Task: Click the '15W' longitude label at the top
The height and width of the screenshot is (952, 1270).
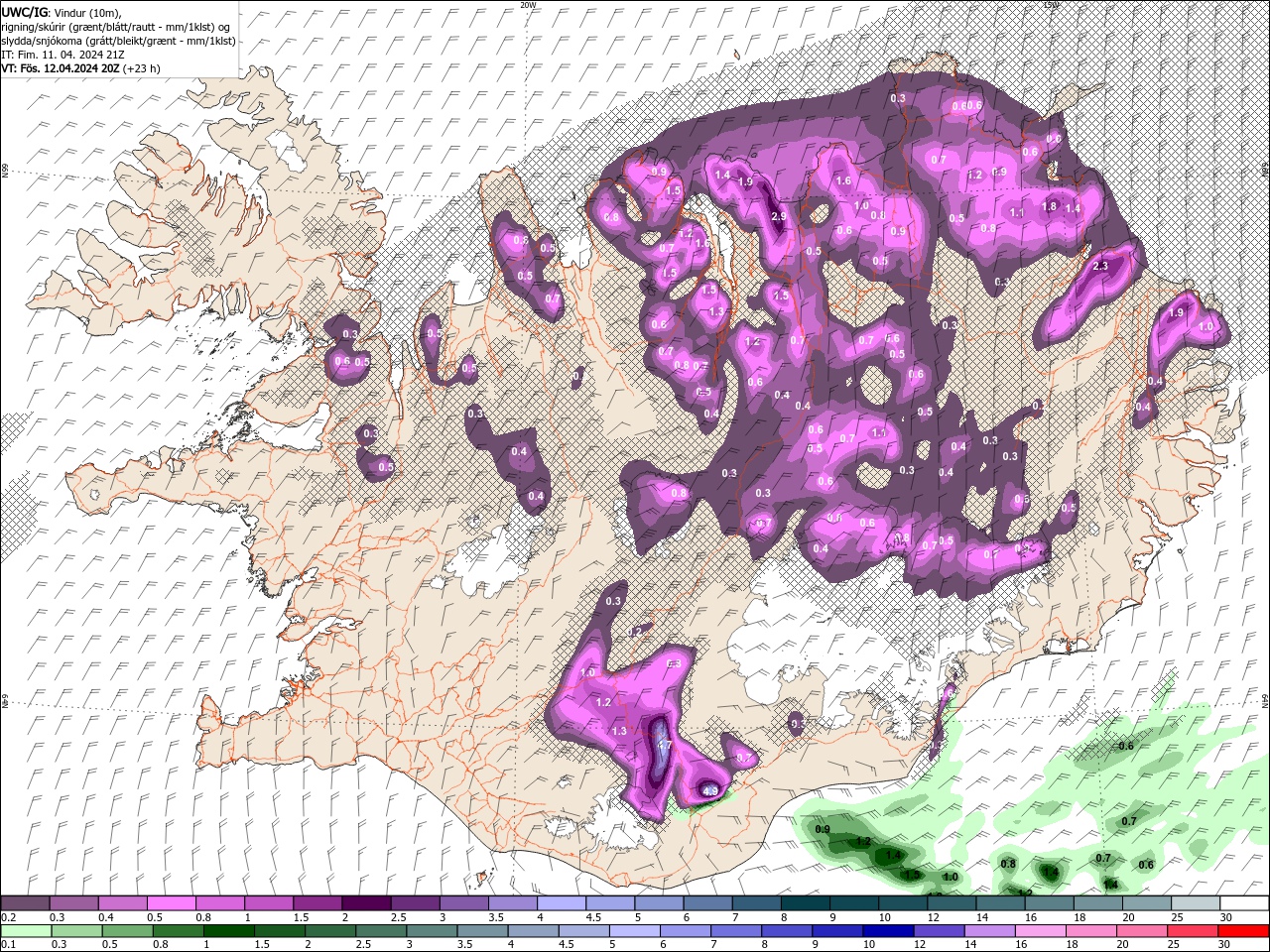Action: 1051,5
